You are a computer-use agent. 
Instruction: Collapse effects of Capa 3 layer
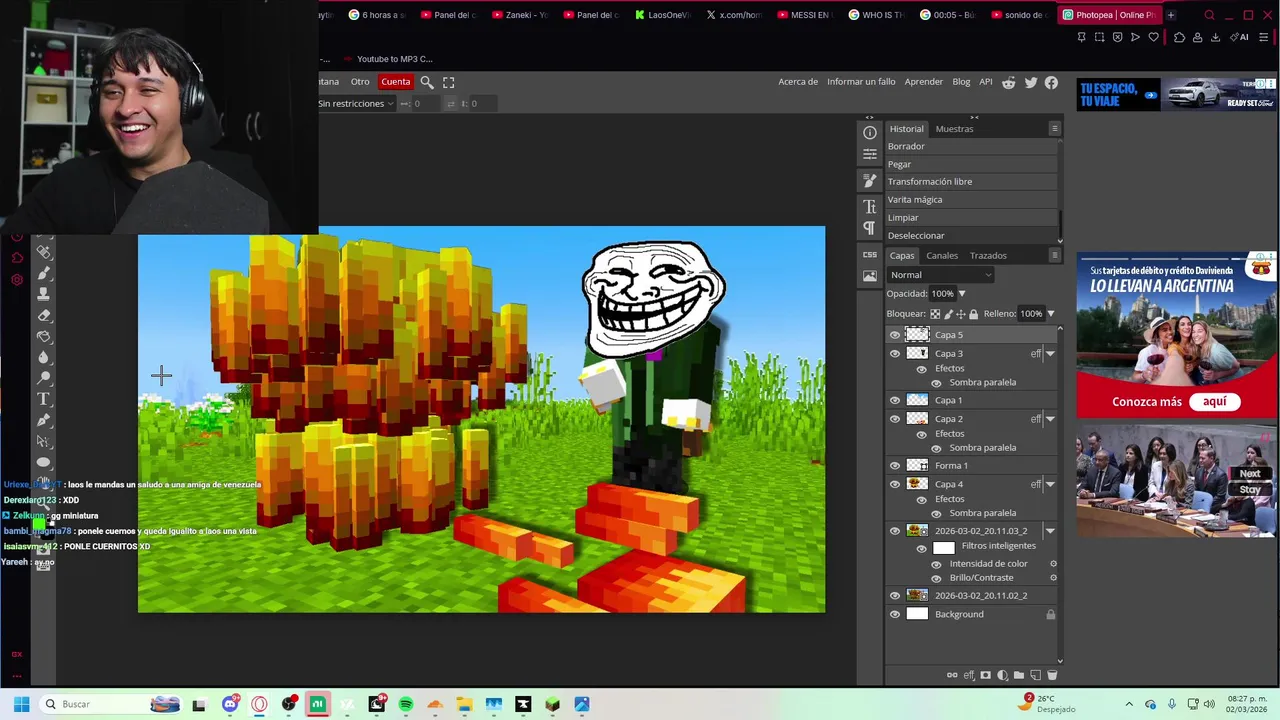[x=1050, y=354]
